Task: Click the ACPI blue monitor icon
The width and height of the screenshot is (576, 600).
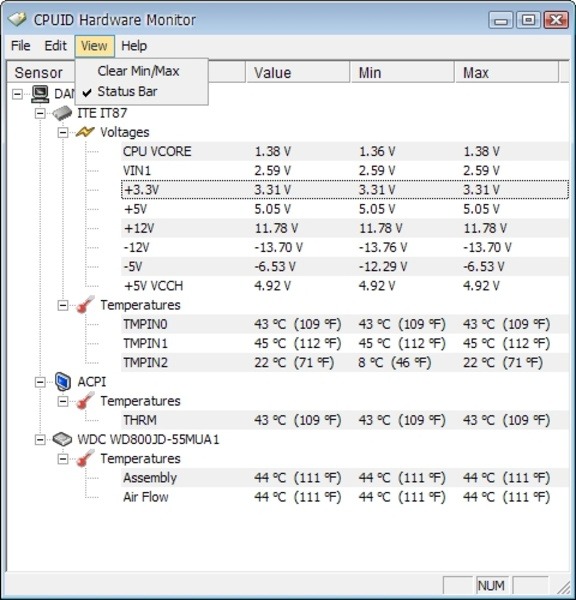Action: [63, 382]
